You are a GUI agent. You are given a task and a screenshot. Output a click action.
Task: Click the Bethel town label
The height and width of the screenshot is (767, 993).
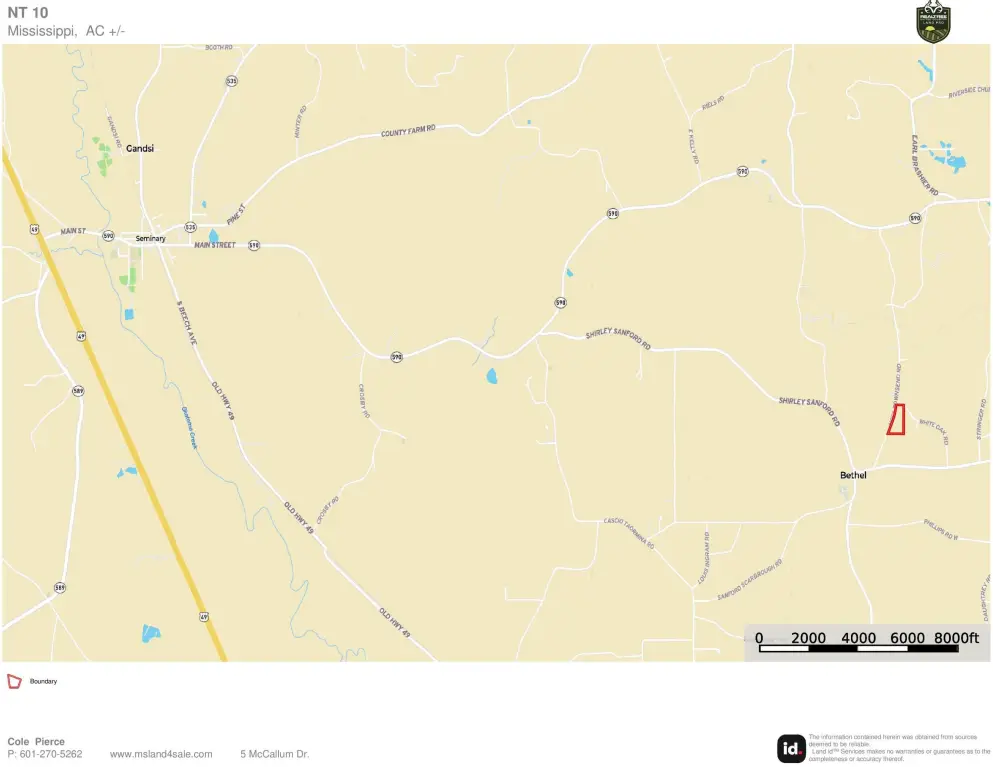tap(853, 475)
